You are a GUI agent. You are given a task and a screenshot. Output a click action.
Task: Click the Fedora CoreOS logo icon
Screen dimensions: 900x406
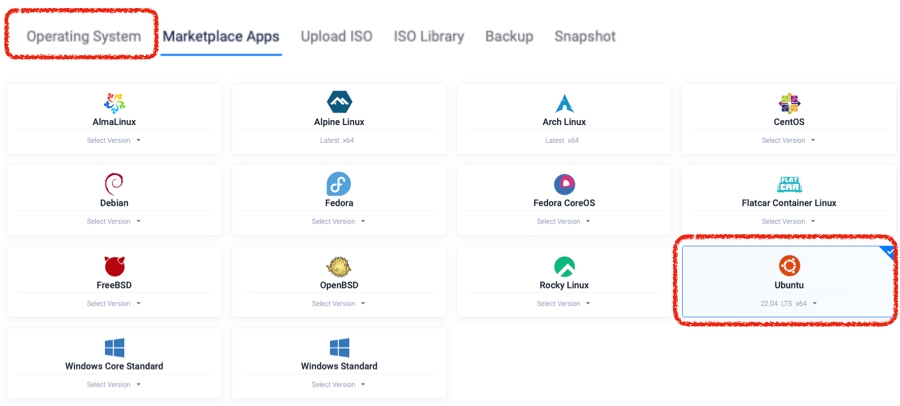[564, 184]
